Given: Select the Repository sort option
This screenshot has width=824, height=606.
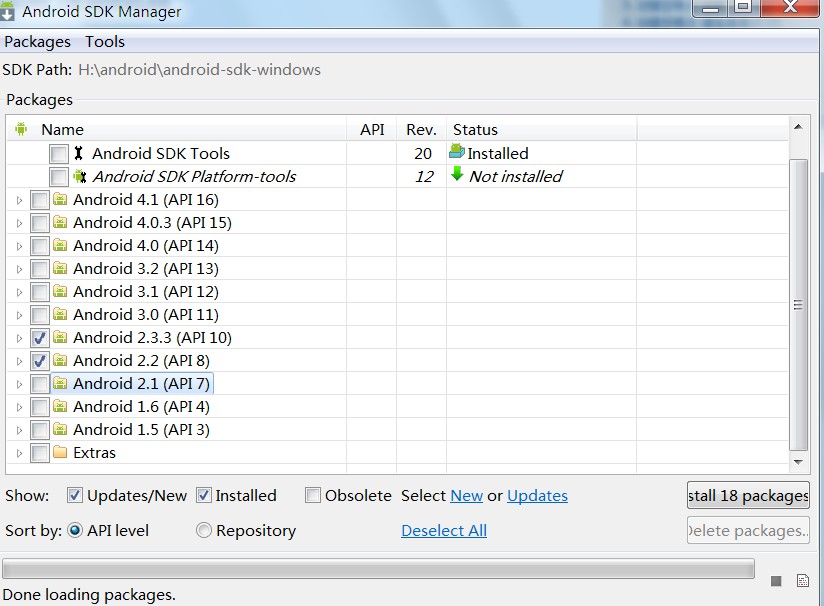Looking at the screenshot, I should point(203,530).
